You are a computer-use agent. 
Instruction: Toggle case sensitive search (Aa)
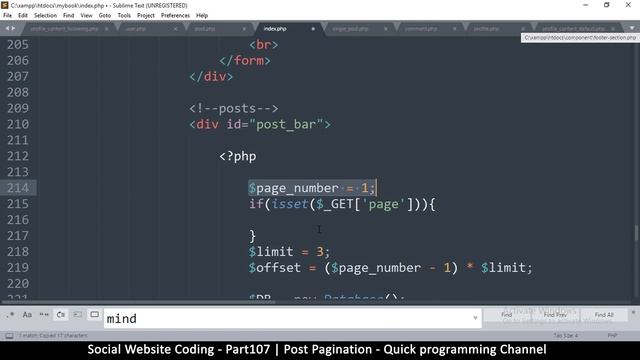point(27,315)
